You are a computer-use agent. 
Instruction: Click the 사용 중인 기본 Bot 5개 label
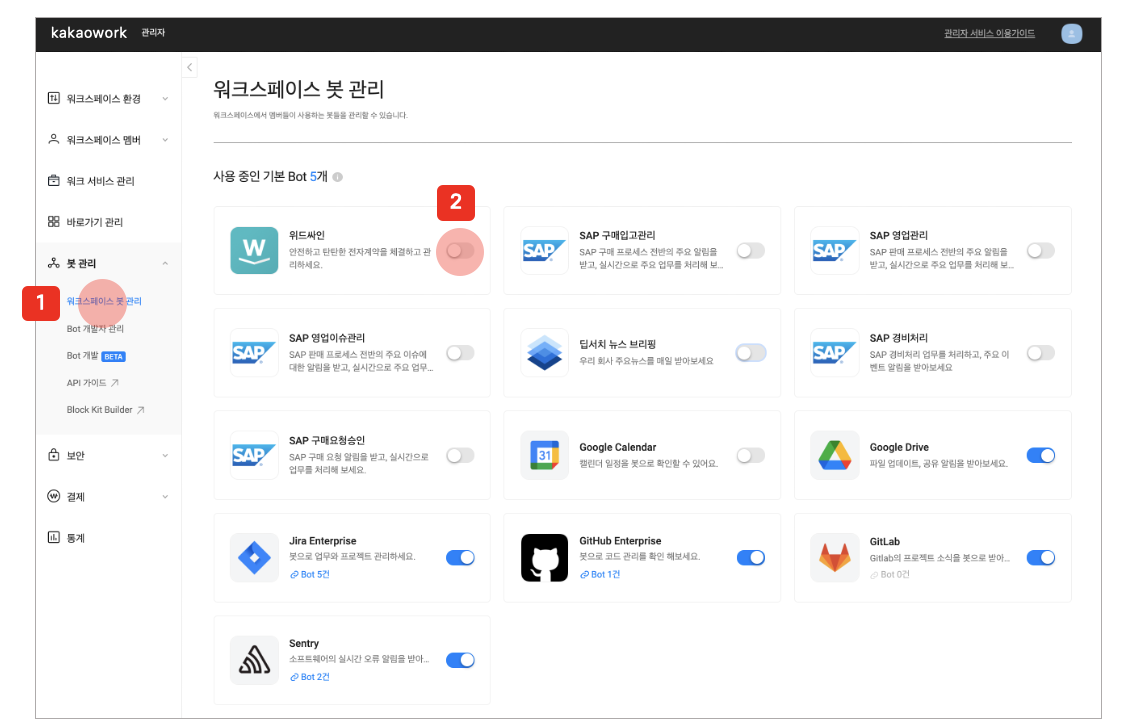coord(270,176)
